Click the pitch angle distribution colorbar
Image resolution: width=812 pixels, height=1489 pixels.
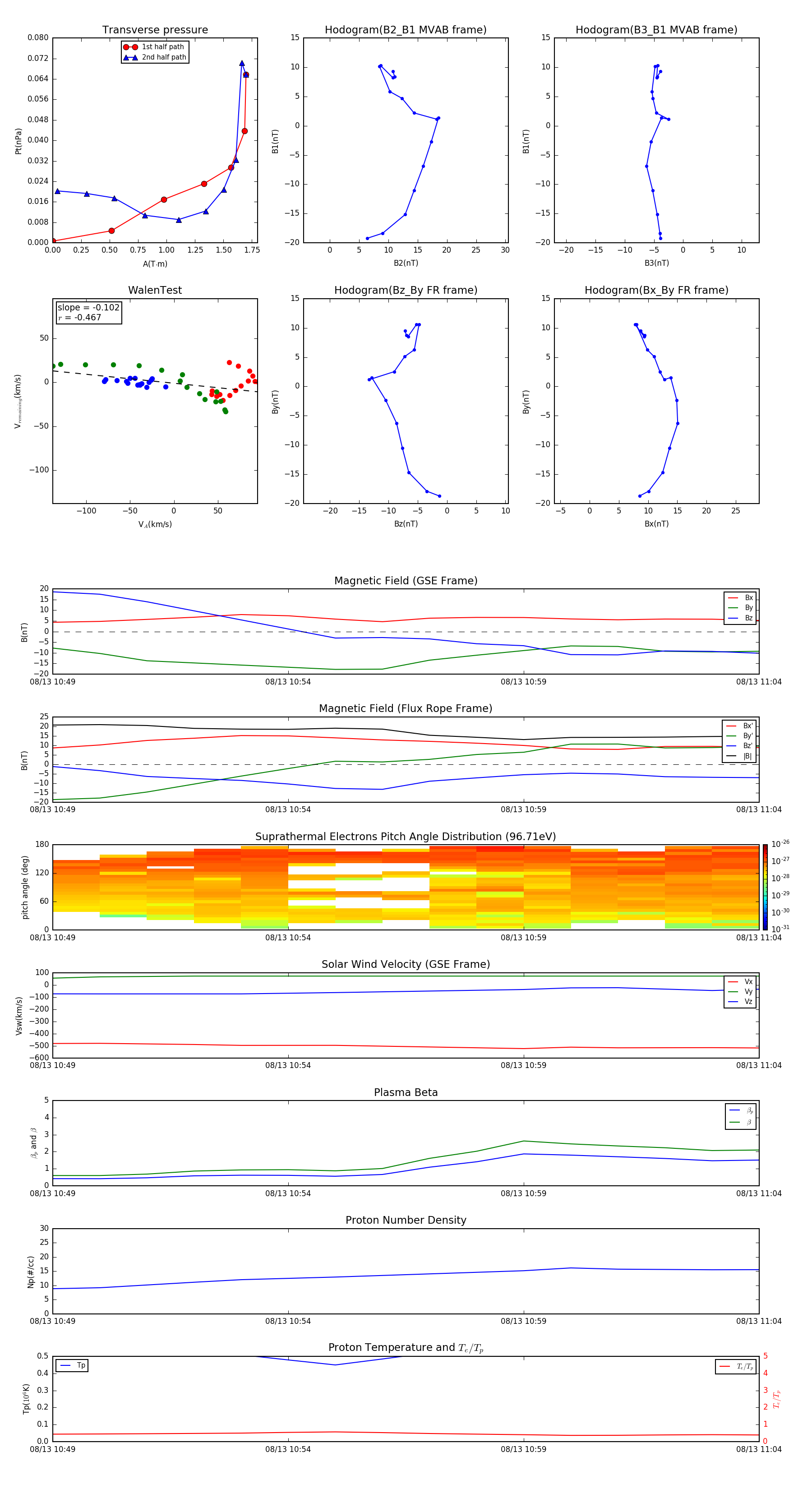point(765,887)
